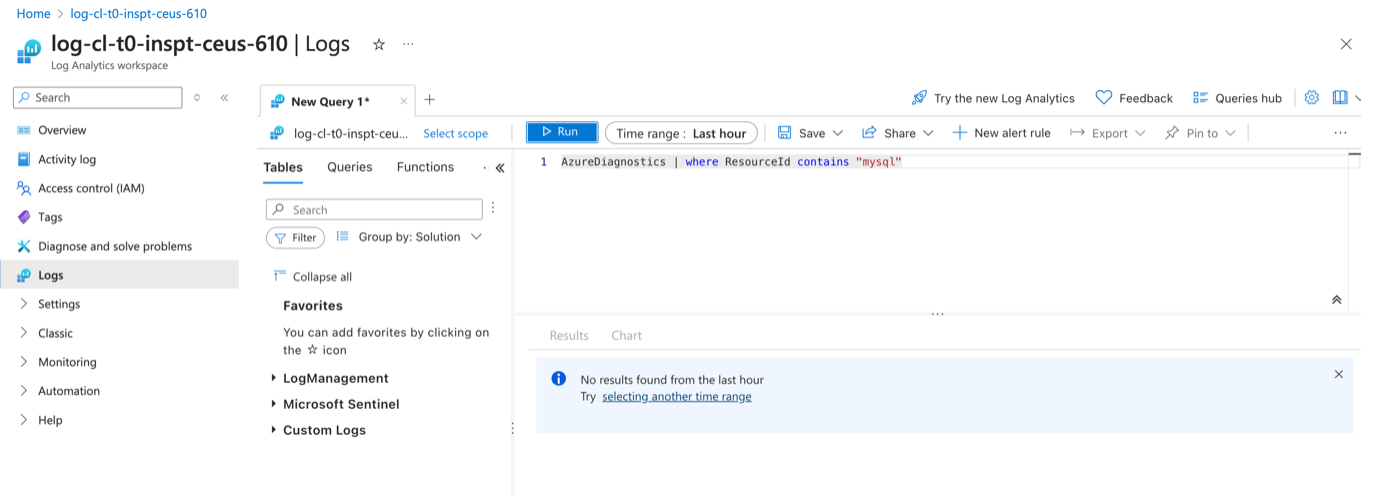Viewport: 1384px width, 495px height.
Task: Click the selecting another time range link
Action: [676, 397]
